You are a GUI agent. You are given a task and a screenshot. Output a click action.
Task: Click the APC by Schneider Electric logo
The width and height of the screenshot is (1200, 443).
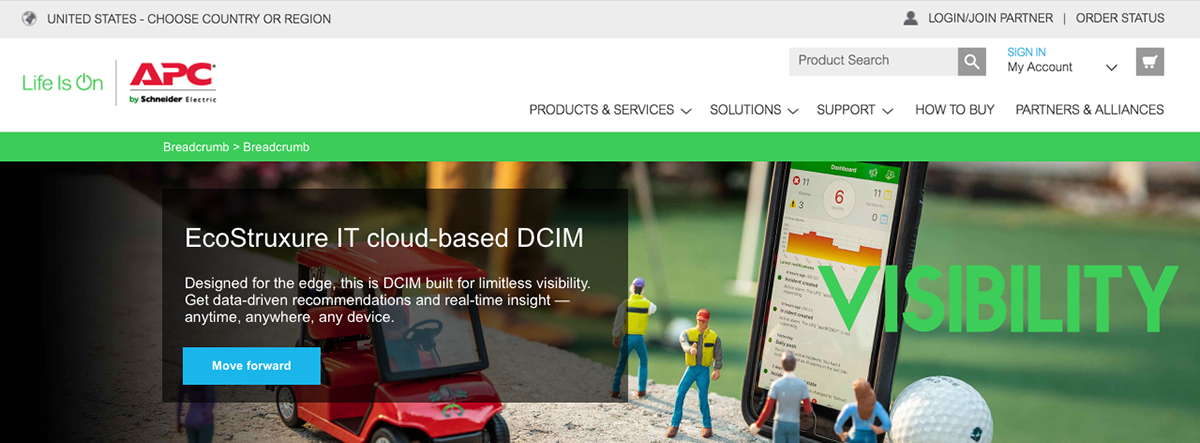point(173,83)
